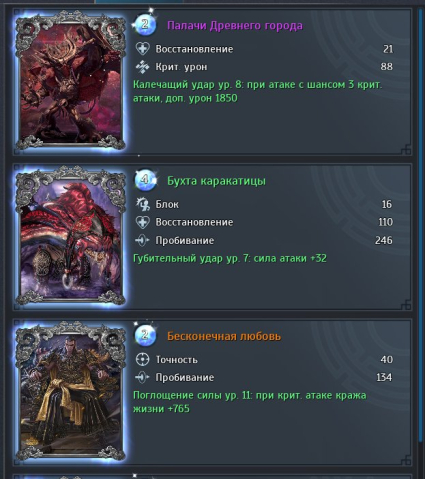The height and width of the screenshot is (479, 425).
Task: Click the Губительный удар ур. 7 skill text
Action: tap(230, 258)
